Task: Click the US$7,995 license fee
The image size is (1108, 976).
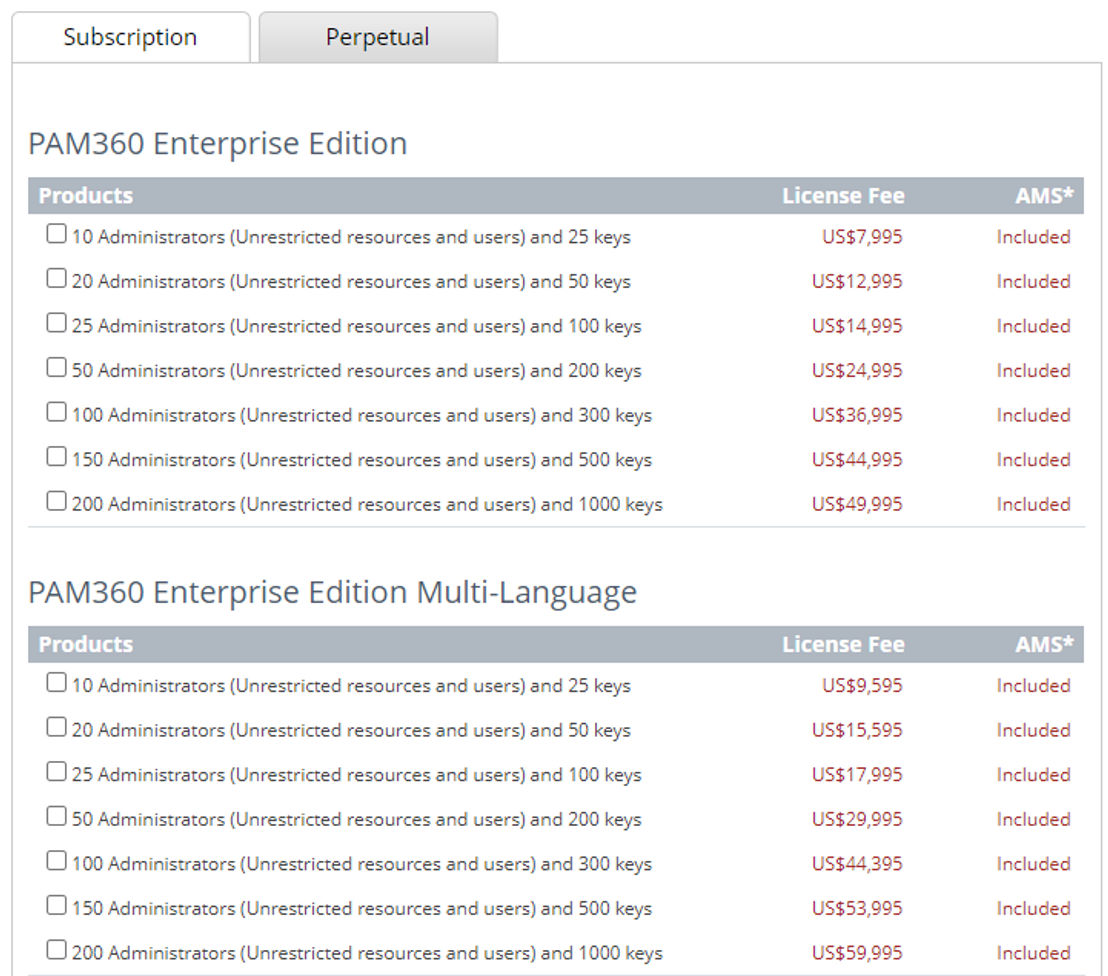Action: (862, 237)
